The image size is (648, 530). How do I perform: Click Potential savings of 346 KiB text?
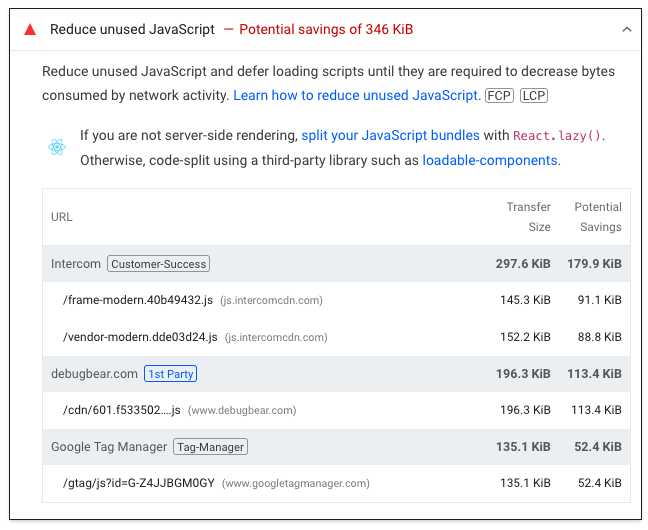[326, 29]
